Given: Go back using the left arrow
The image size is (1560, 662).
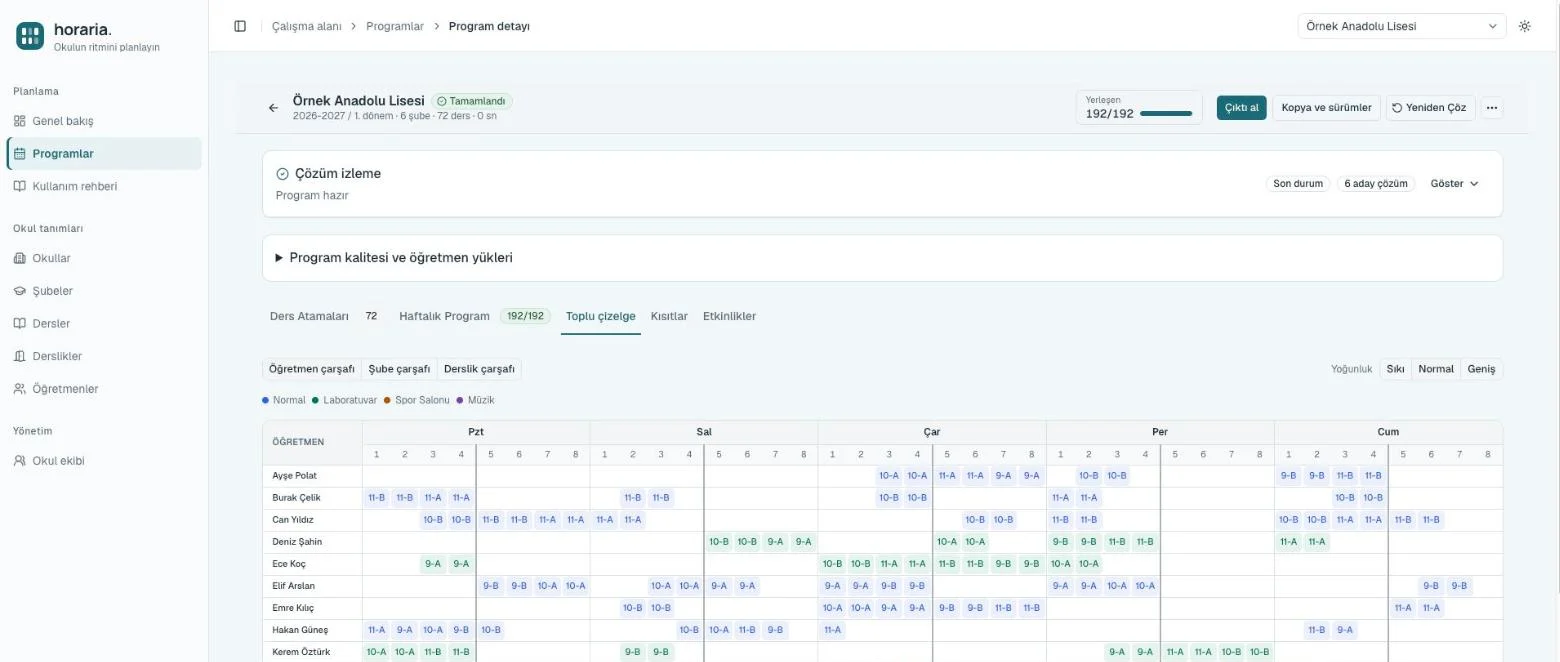Looking at the screenshot, I should [273, 108].
